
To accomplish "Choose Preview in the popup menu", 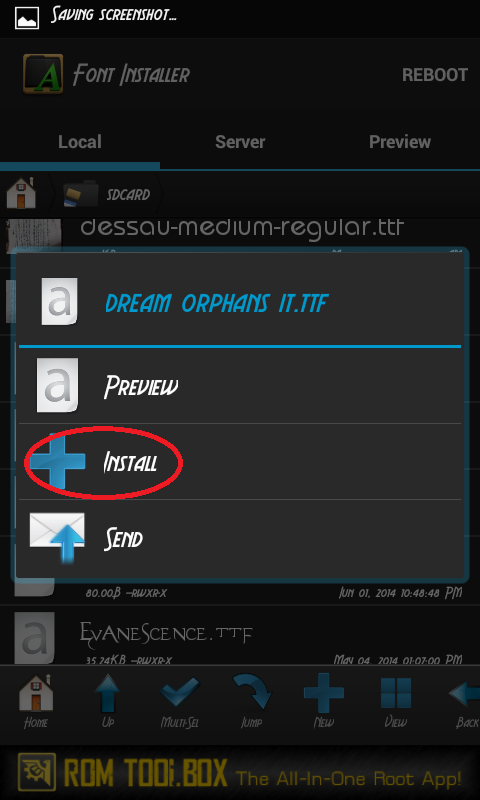I will [x=240, y=386].
